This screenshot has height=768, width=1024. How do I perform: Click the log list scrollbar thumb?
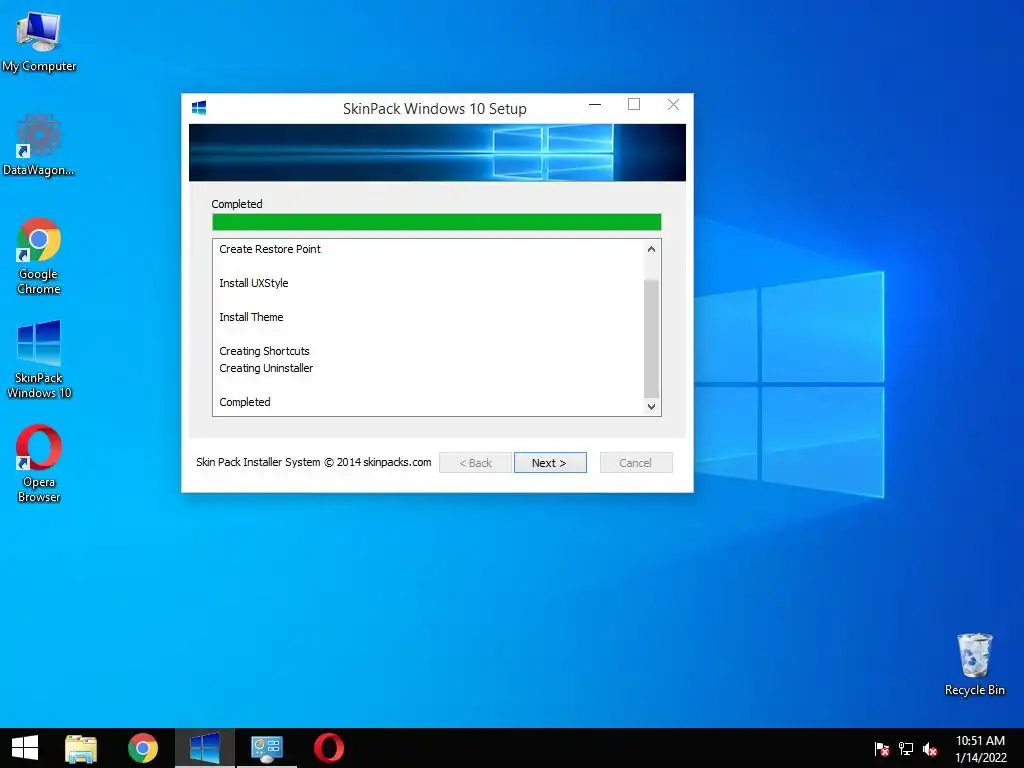[651, 338]
